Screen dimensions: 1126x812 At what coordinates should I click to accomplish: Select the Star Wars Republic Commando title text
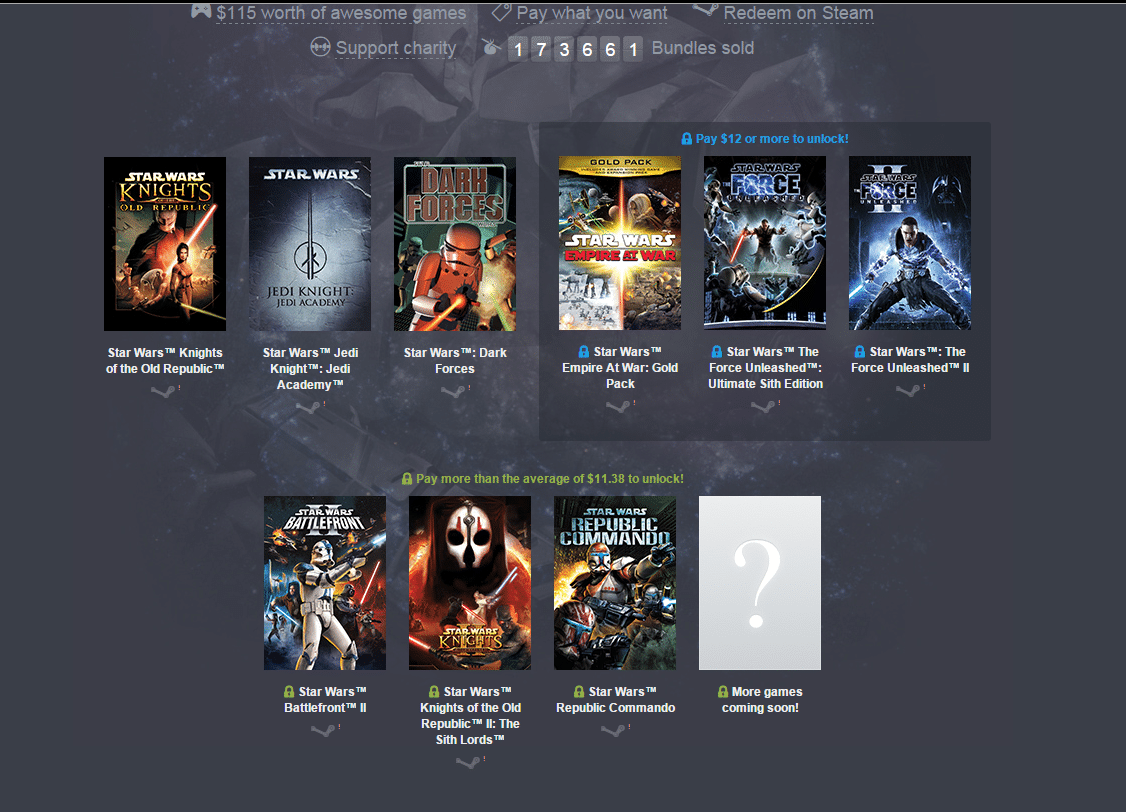[615, 700]
